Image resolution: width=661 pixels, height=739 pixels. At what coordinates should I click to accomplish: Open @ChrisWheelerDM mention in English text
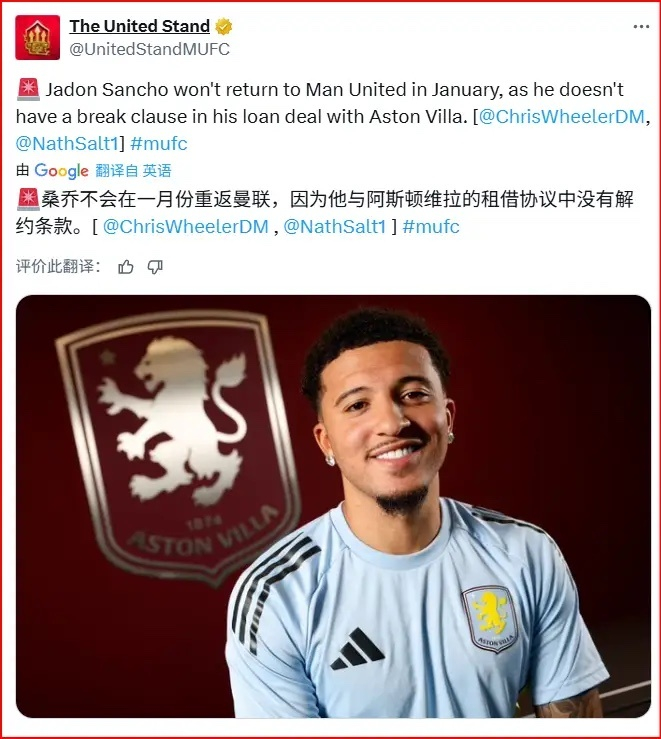562,116
